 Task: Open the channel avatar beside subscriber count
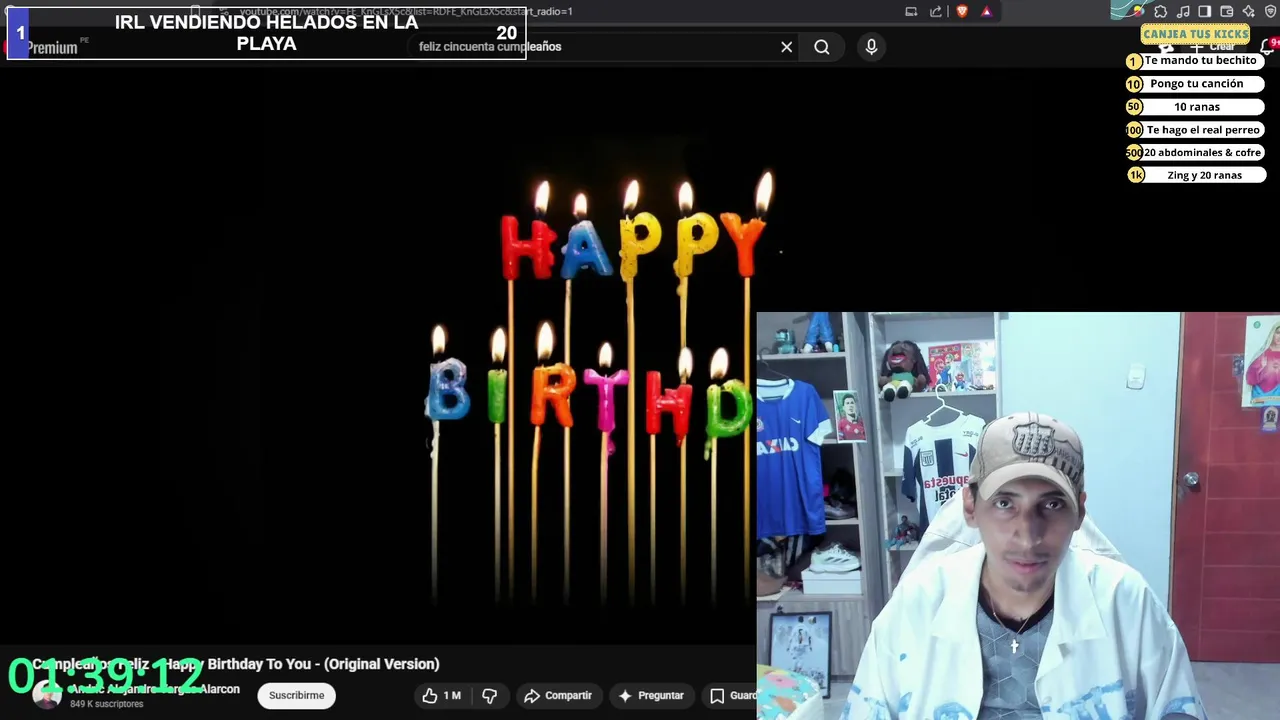(46, 696)
